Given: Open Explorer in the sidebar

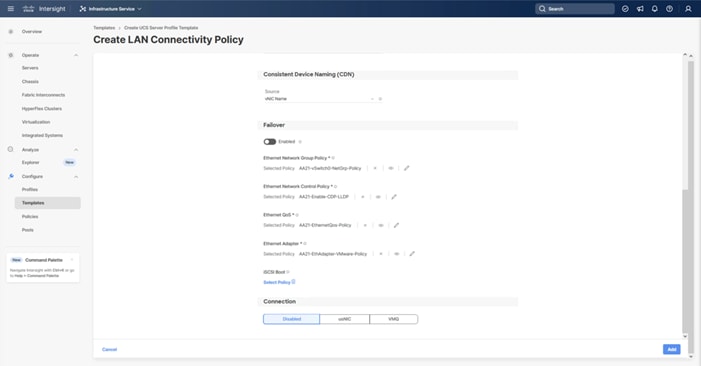Looking at the screenshot, I should pyautogui.click(x=30, y=162).
